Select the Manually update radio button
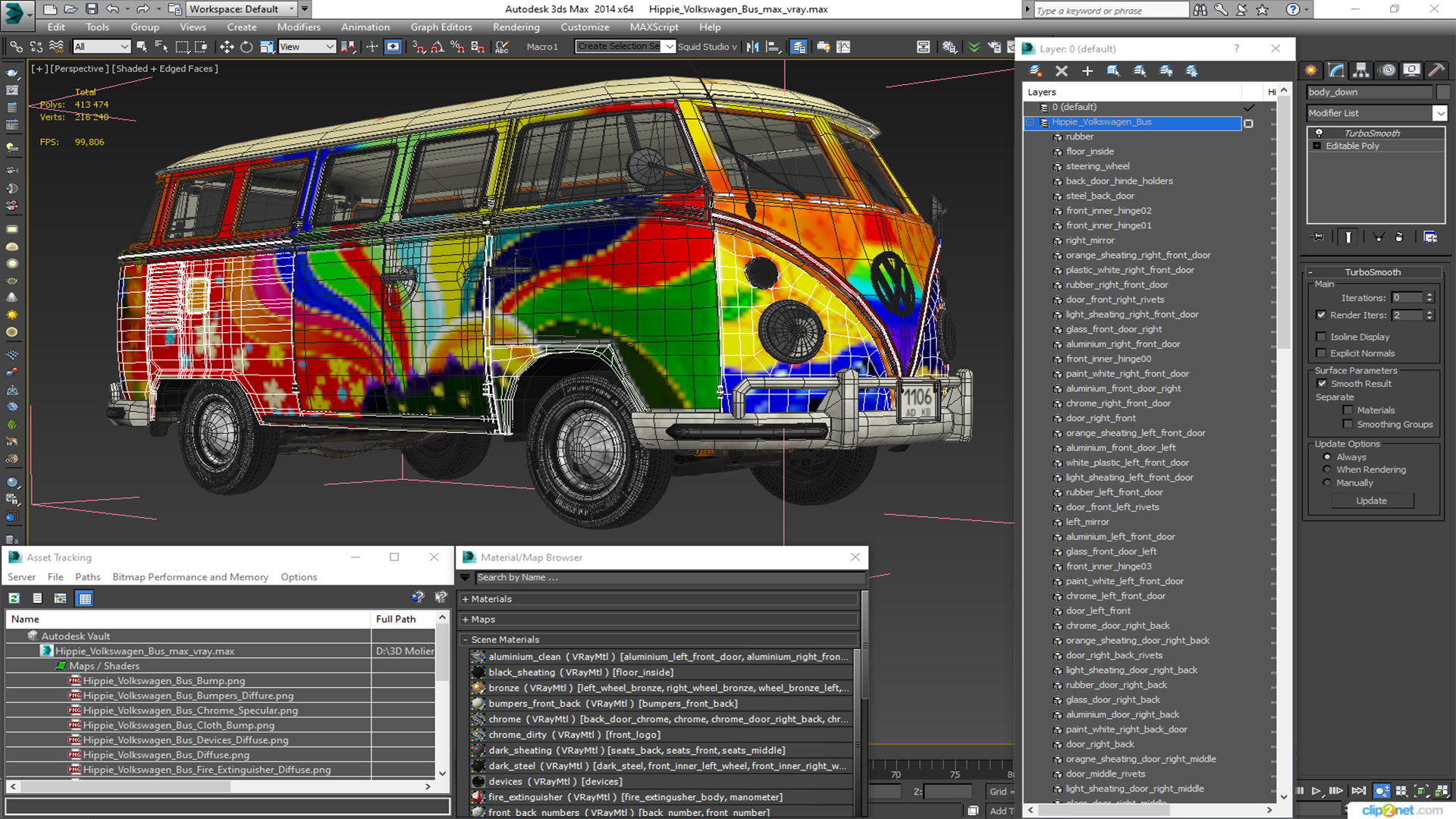This screenshot has height=819, width=1456. tap(1327, 482)
